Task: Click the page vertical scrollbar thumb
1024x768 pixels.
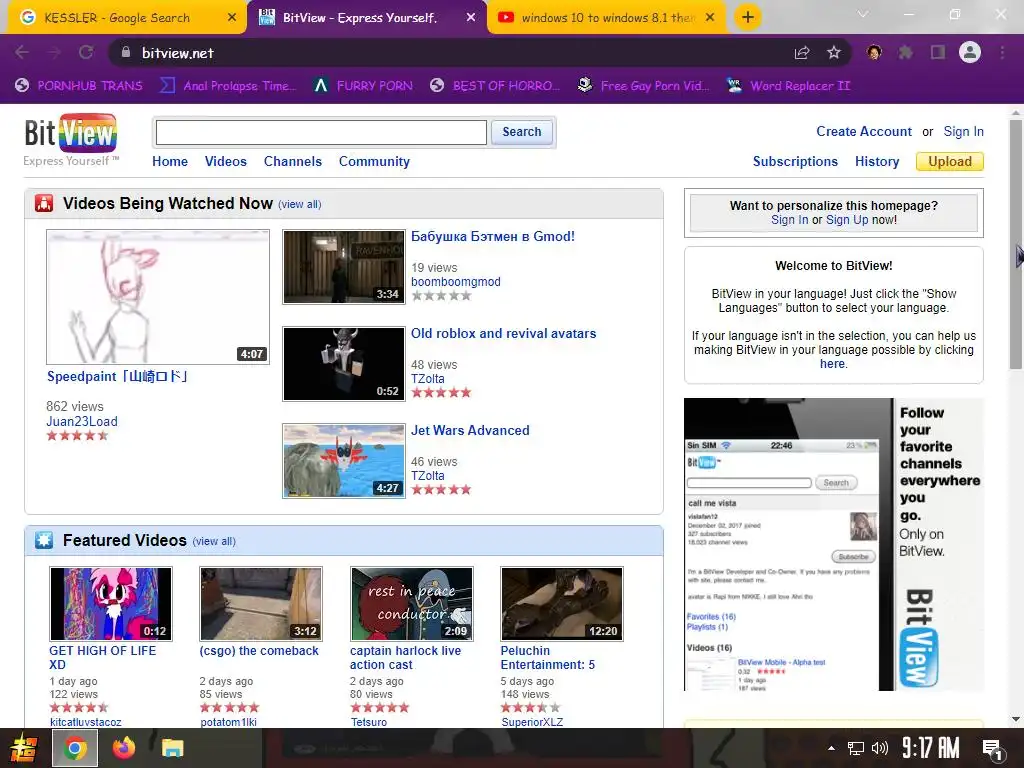Action: (x=1016, y=244)
